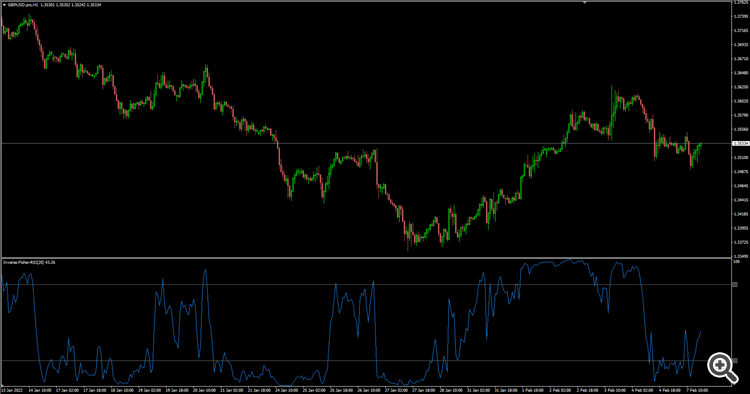Click the 24 Jan 10:00 time label
The image size is (750, 394).
[287, 391]
